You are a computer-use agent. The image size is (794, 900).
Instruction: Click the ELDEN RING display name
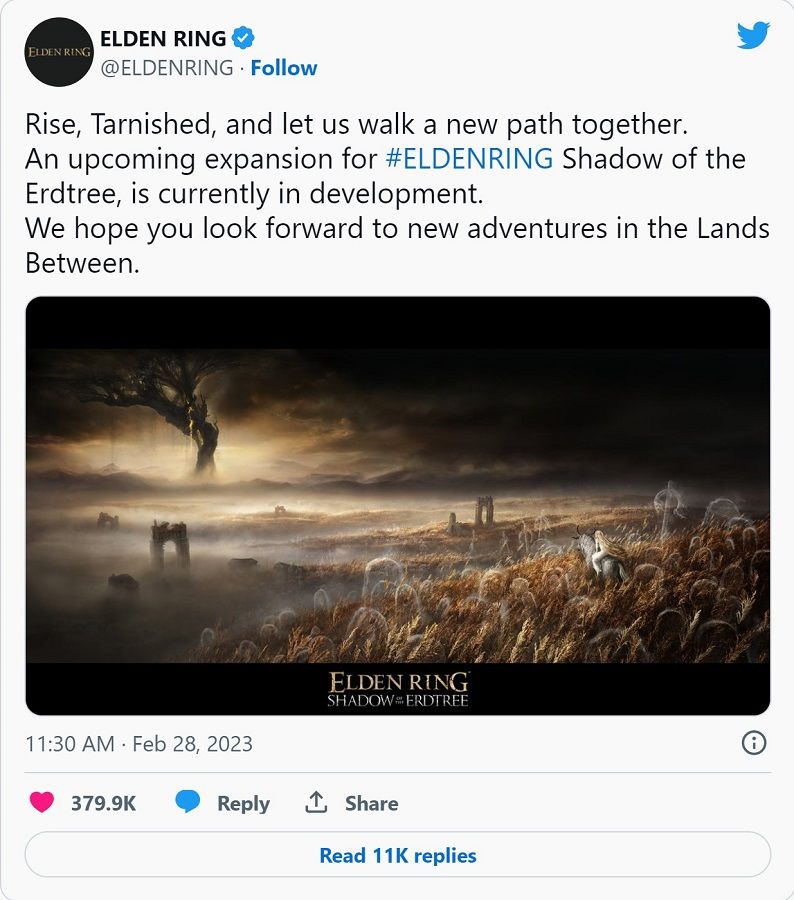click(x=164, y=38)
